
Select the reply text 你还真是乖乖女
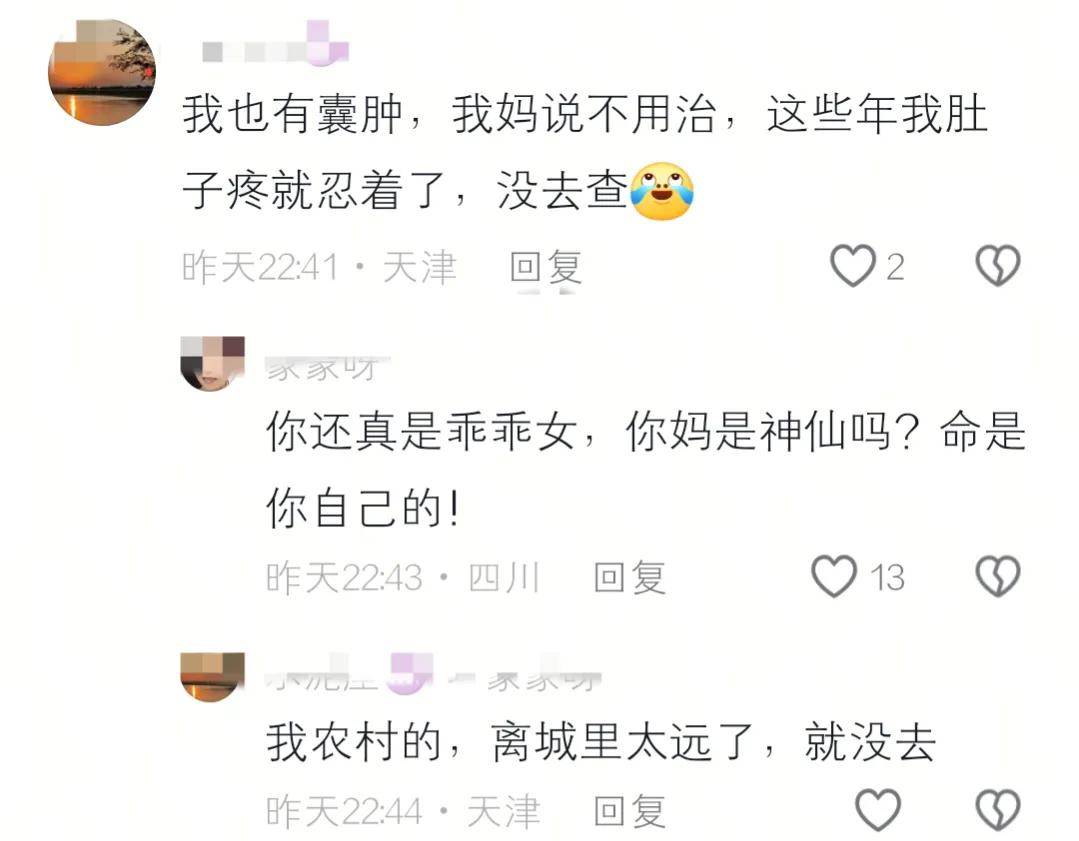tap(421, 432)
